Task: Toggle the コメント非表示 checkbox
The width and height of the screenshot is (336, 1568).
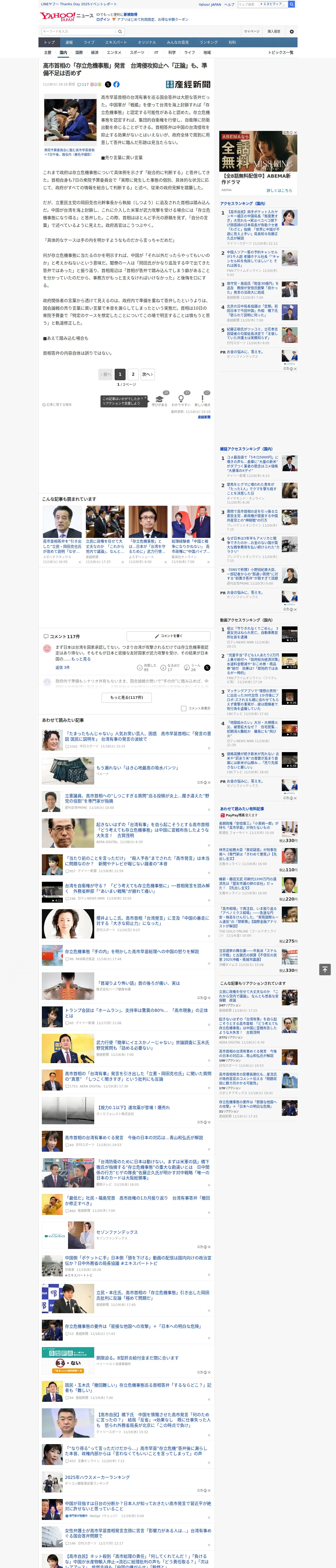Action: tap(183, 708)
